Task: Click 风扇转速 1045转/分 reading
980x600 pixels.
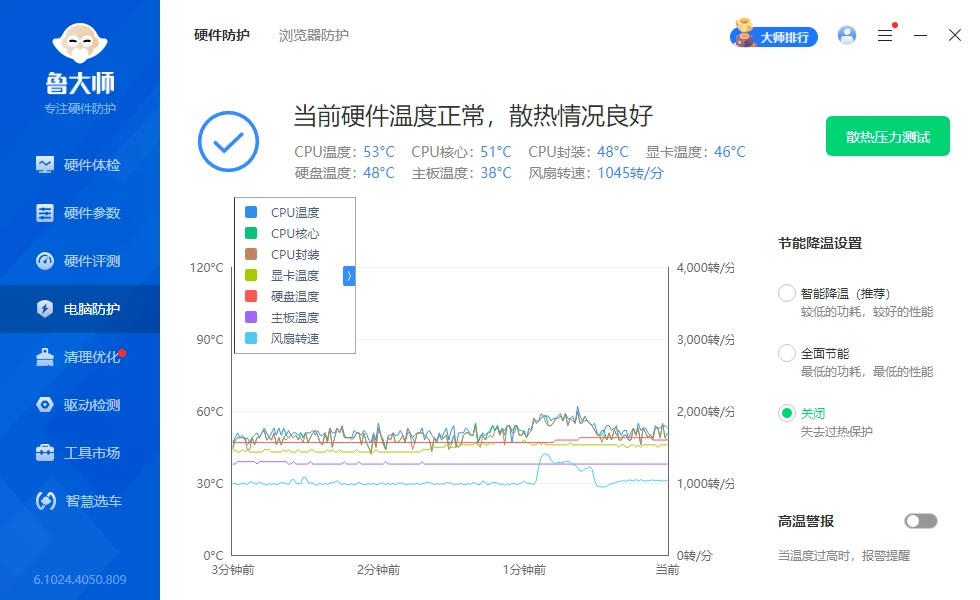Action: pos(596,173)
